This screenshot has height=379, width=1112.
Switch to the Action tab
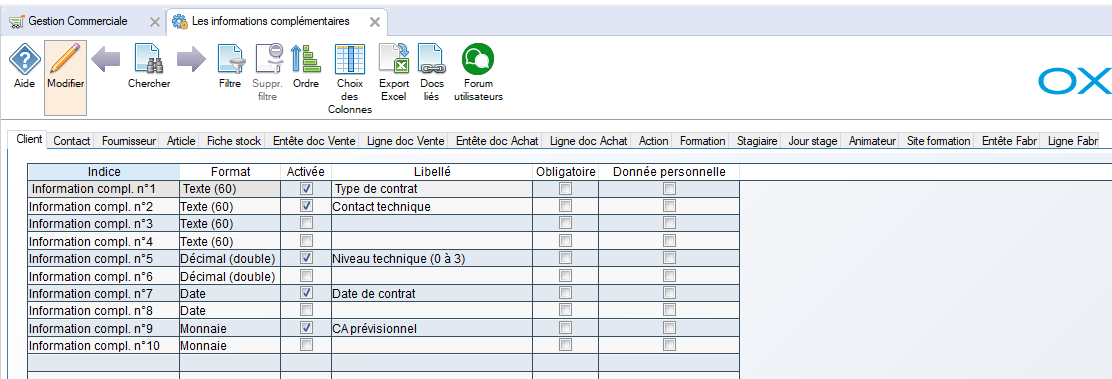(653, 141)
